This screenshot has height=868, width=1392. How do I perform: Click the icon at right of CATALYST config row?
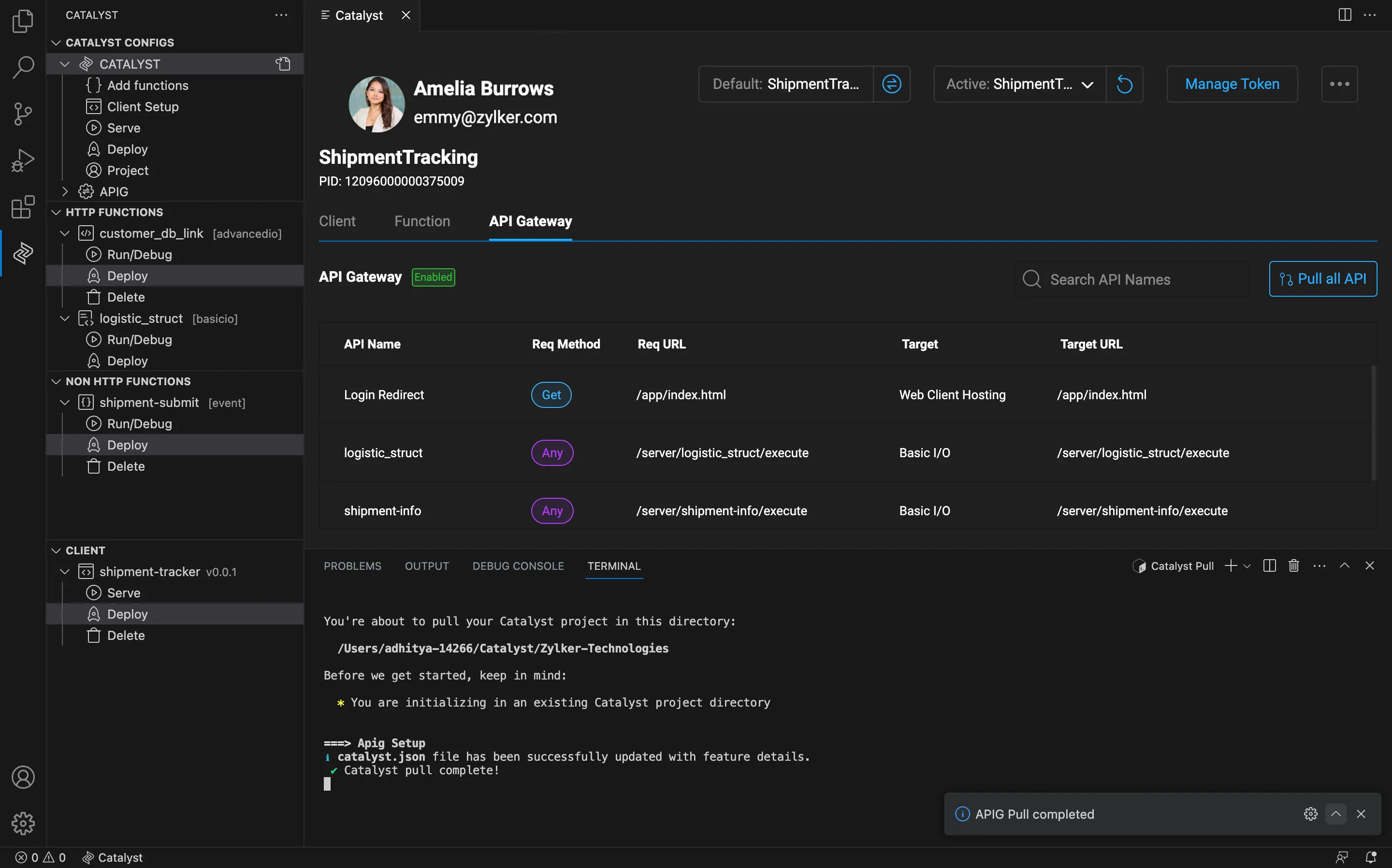[283, 64]
